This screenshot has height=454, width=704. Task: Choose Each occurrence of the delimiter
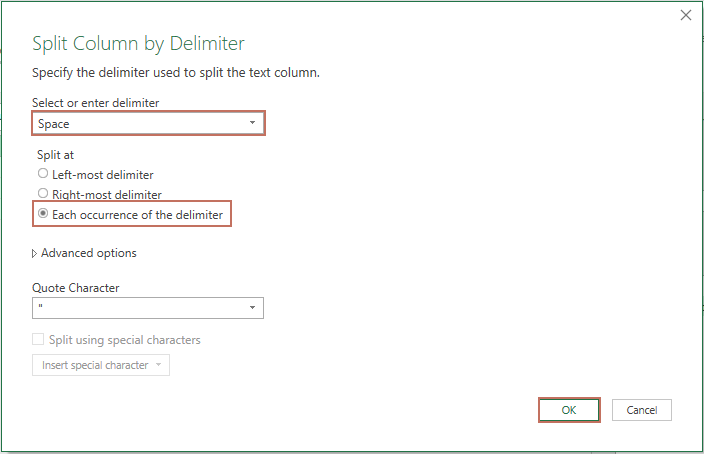click(43, 213)
